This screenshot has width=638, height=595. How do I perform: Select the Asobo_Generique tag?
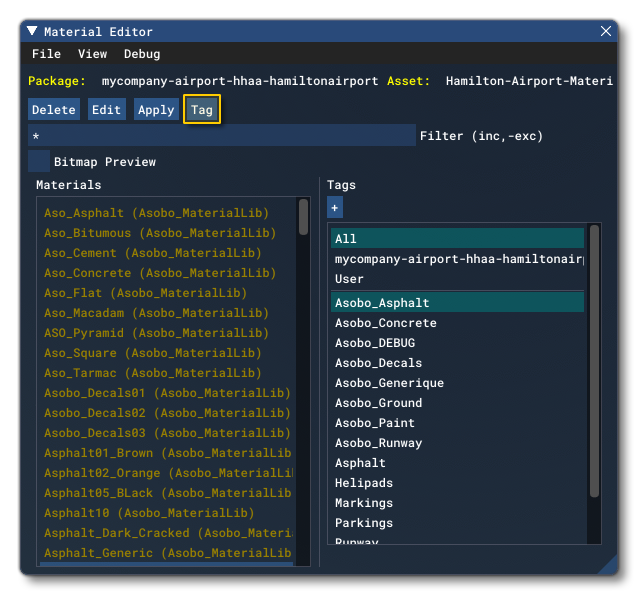(457, 382)
